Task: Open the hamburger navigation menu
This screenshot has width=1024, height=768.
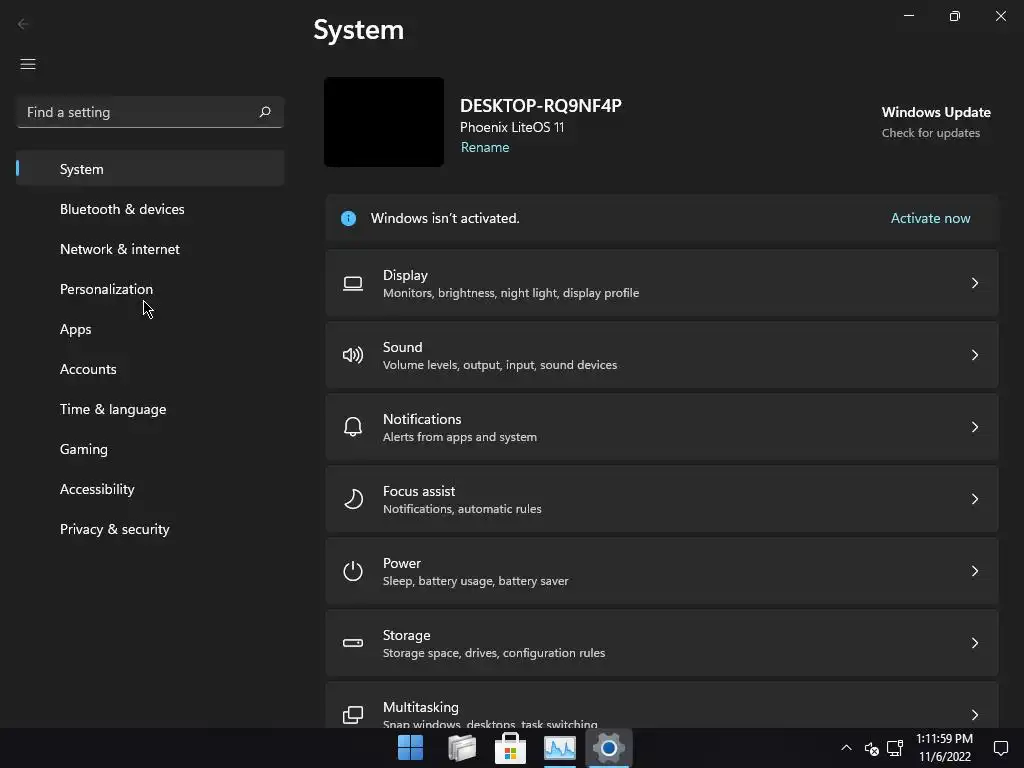Action: pyautogui.click(x=27, y=64)
